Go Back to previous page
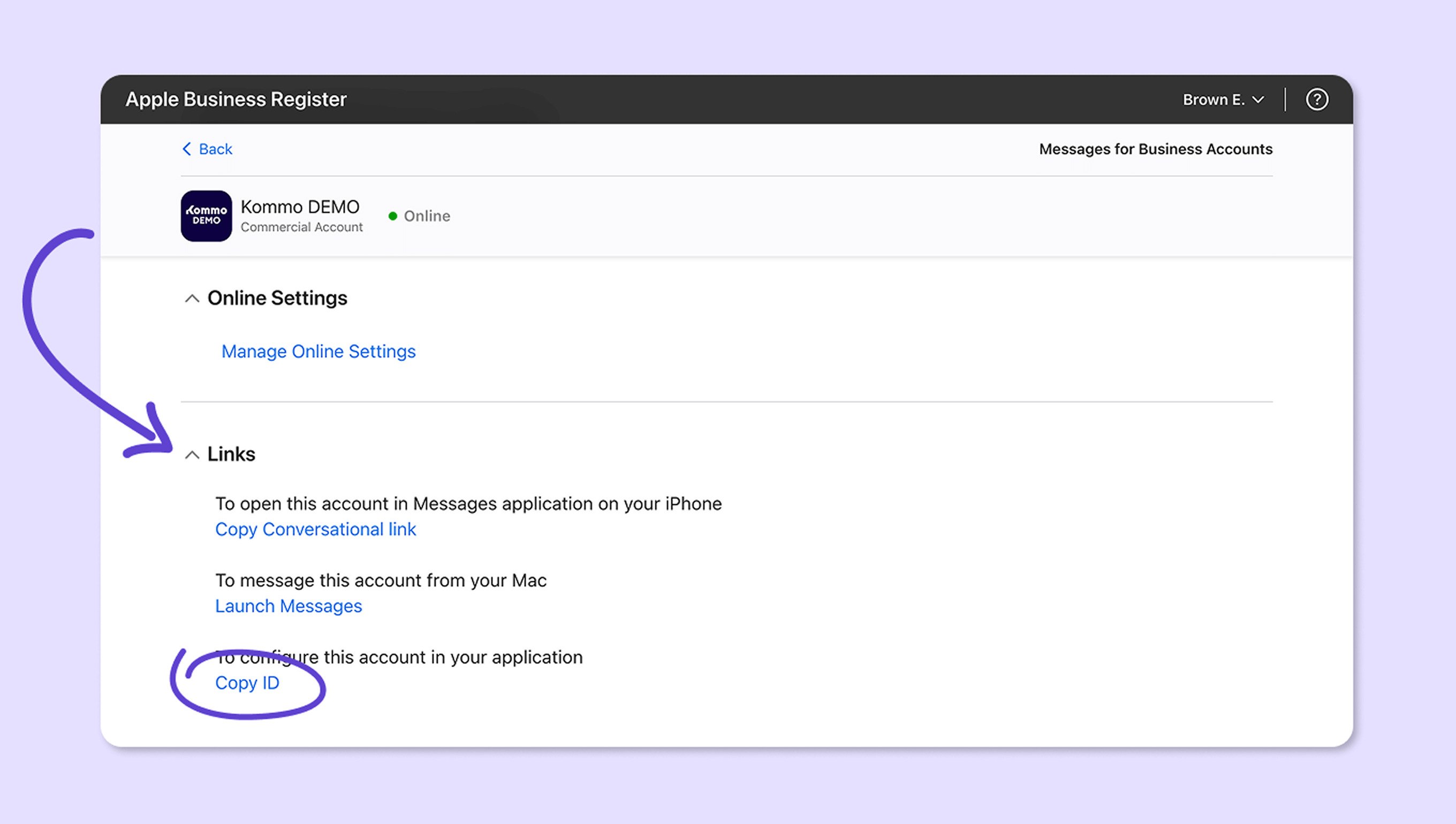This screenshot has width=1456, height=824. (215, 149)
